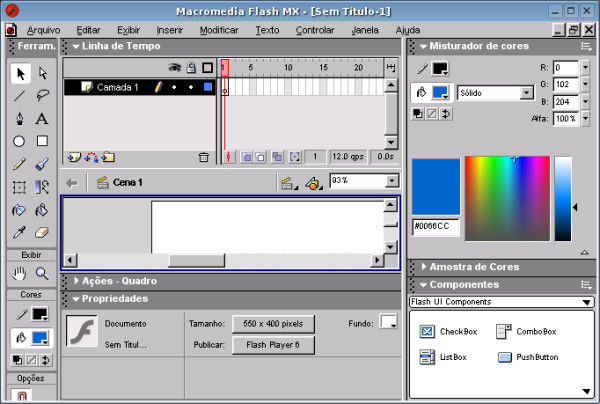Open the Editar menu
600x404 pixels.
pyautogui.click(x=88, y=30)
